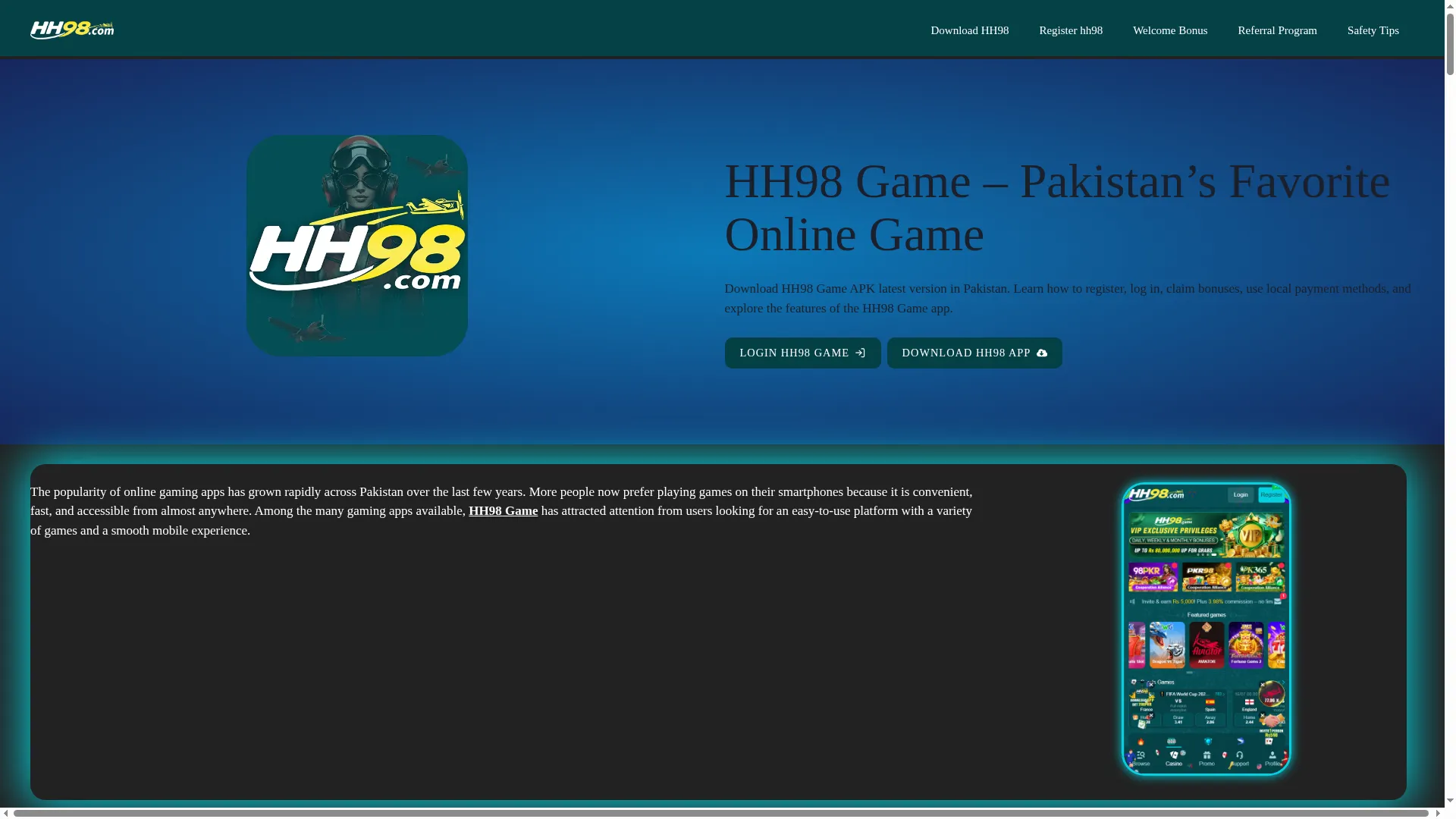Open the Safety Tips menu item
This screenshot has height=819, width=1456.
1373,30
